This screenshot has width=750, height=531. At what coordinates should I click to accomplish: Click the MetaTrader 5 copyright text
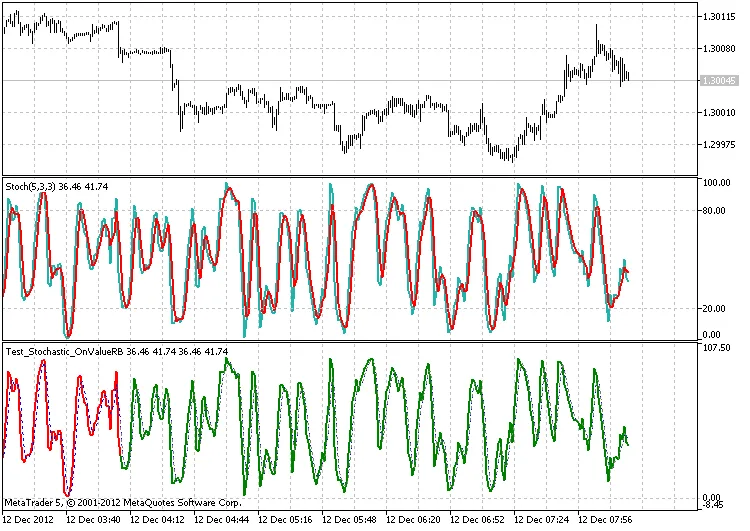(122, 502)
